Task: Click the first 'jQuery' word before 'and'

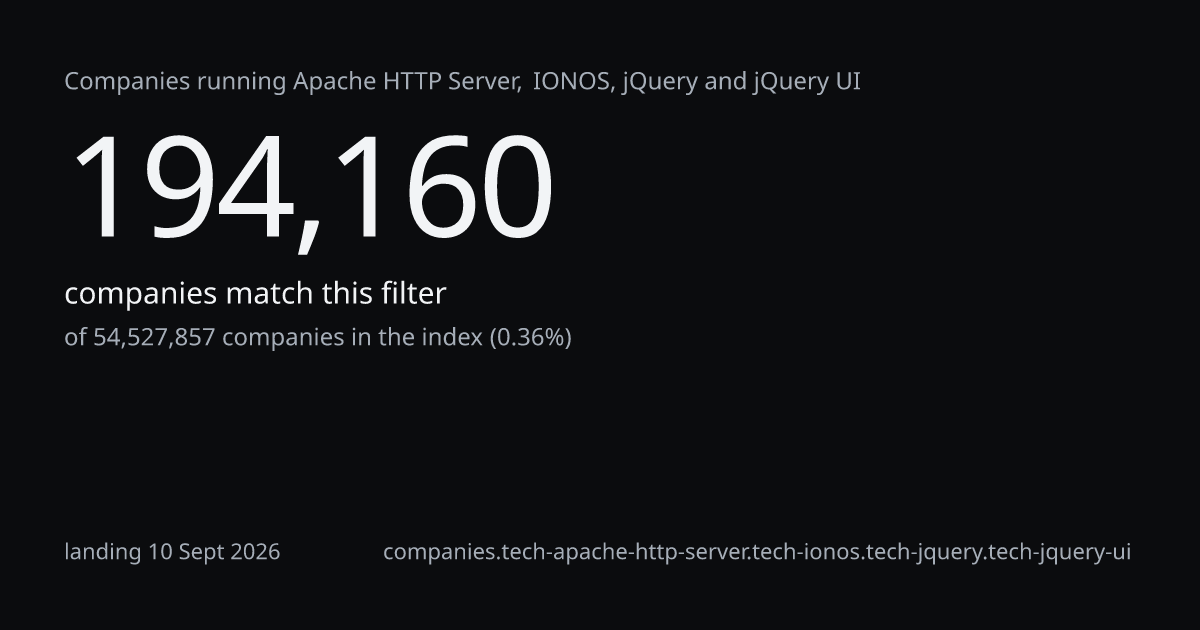Action: (x=660, y=83)
